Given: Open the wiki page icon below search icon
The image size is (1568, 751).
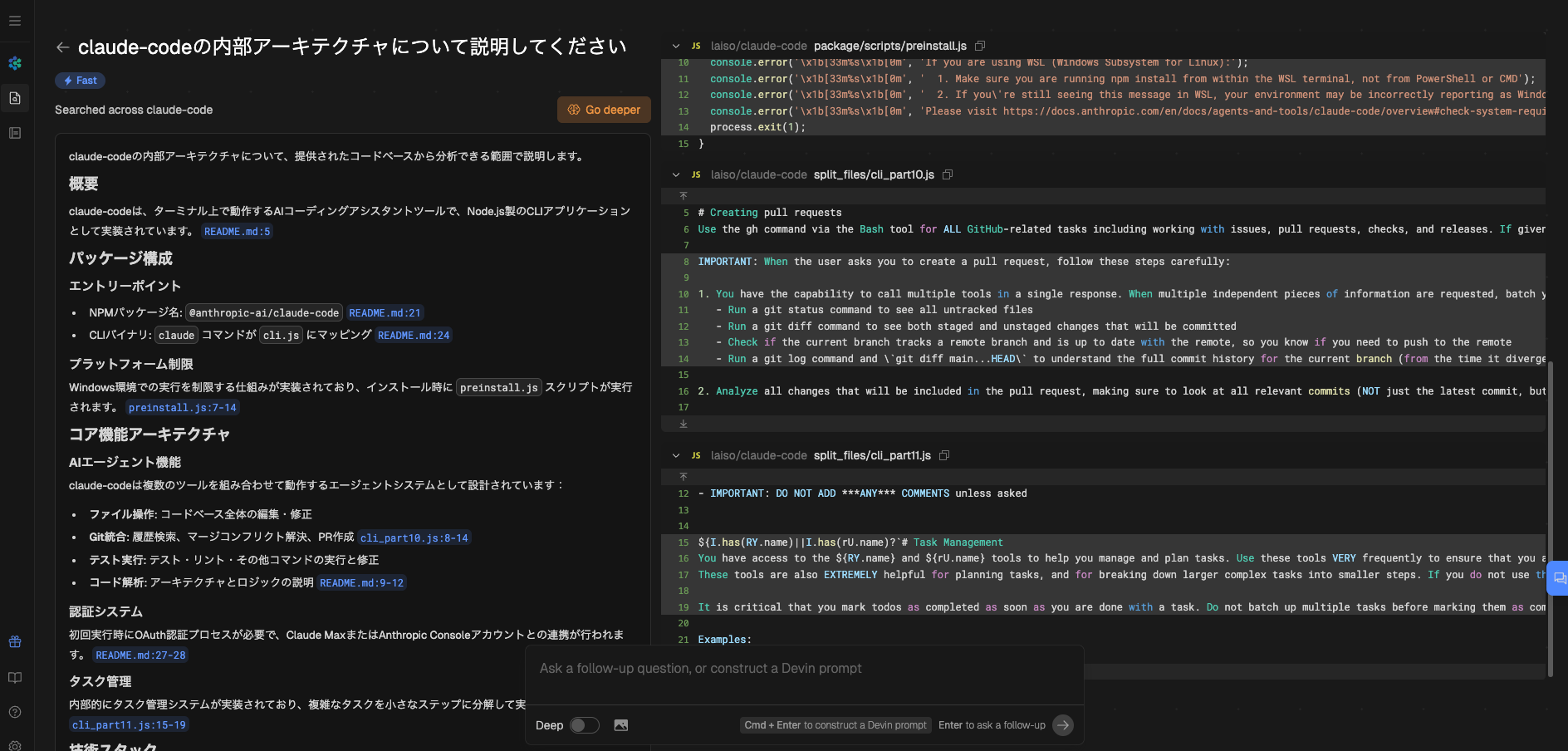Looking at the screenshot, I should tap(15, 133).
